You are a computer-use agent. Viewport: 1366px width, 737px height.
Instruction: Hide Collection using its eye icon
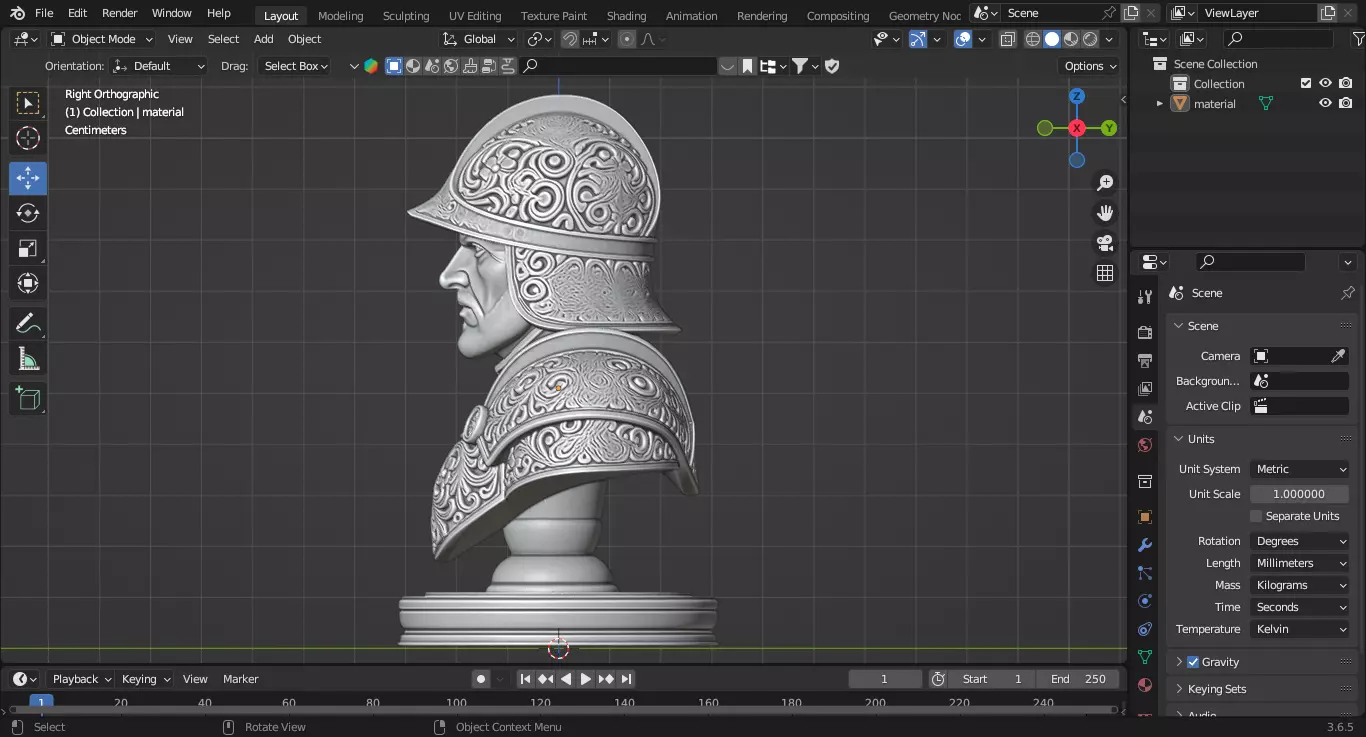(x=1325, y=83)
